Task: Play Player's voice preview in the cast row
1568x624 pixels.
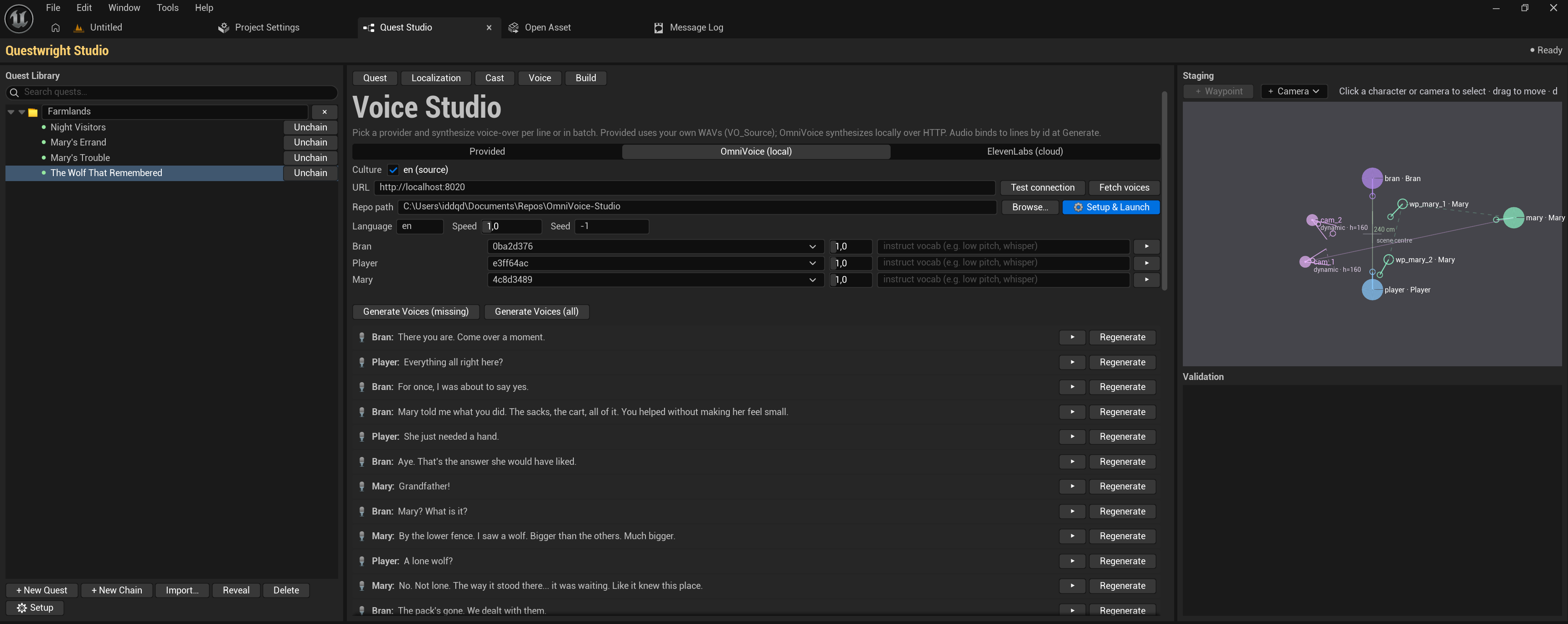Action: point(1146,263)
